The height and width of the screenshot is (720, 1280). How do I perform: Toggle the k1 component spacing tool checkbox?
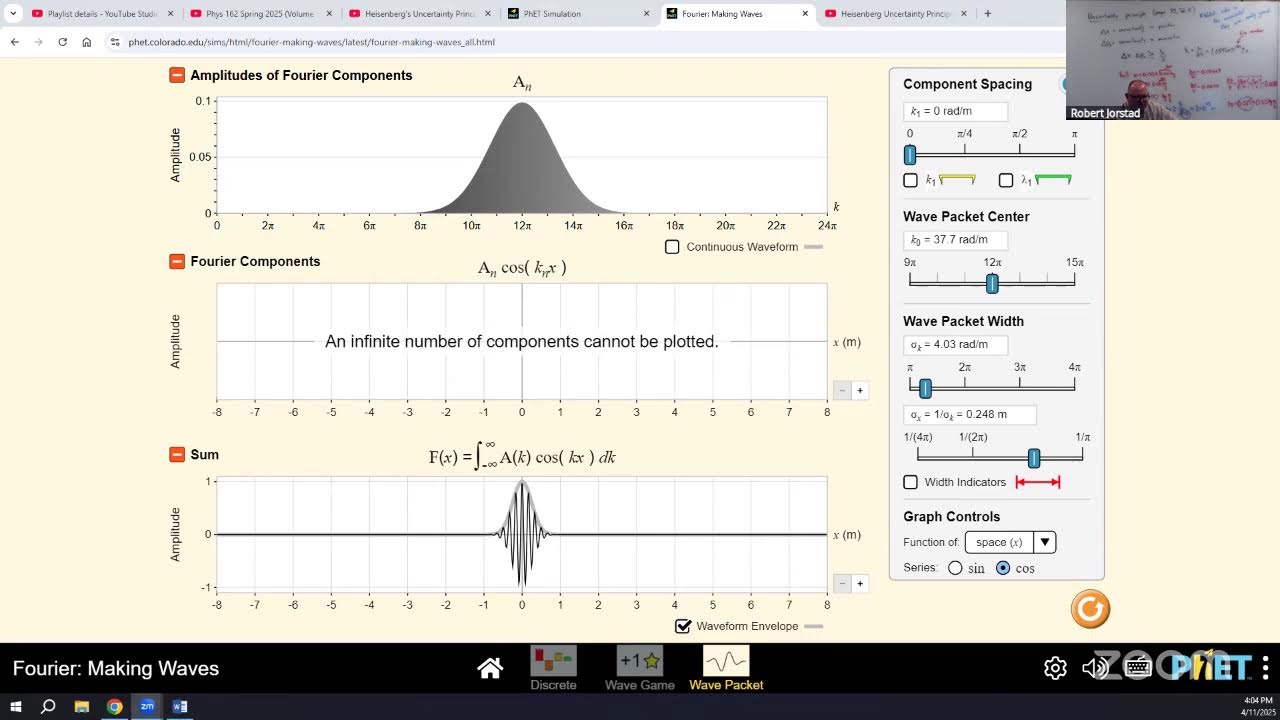pos(910,180)
